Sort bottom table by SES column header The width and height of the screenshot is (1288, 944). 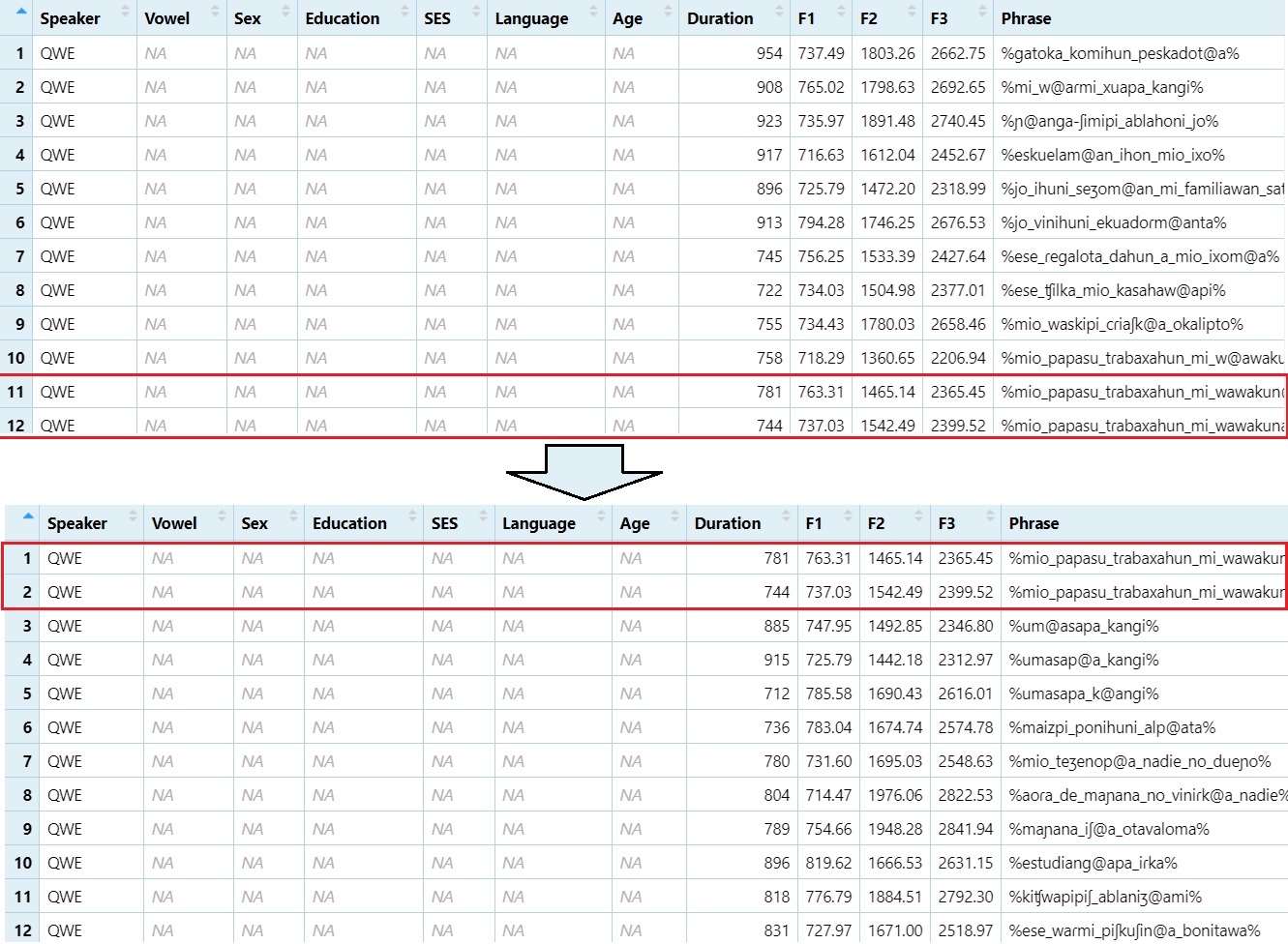pos(444,523)
